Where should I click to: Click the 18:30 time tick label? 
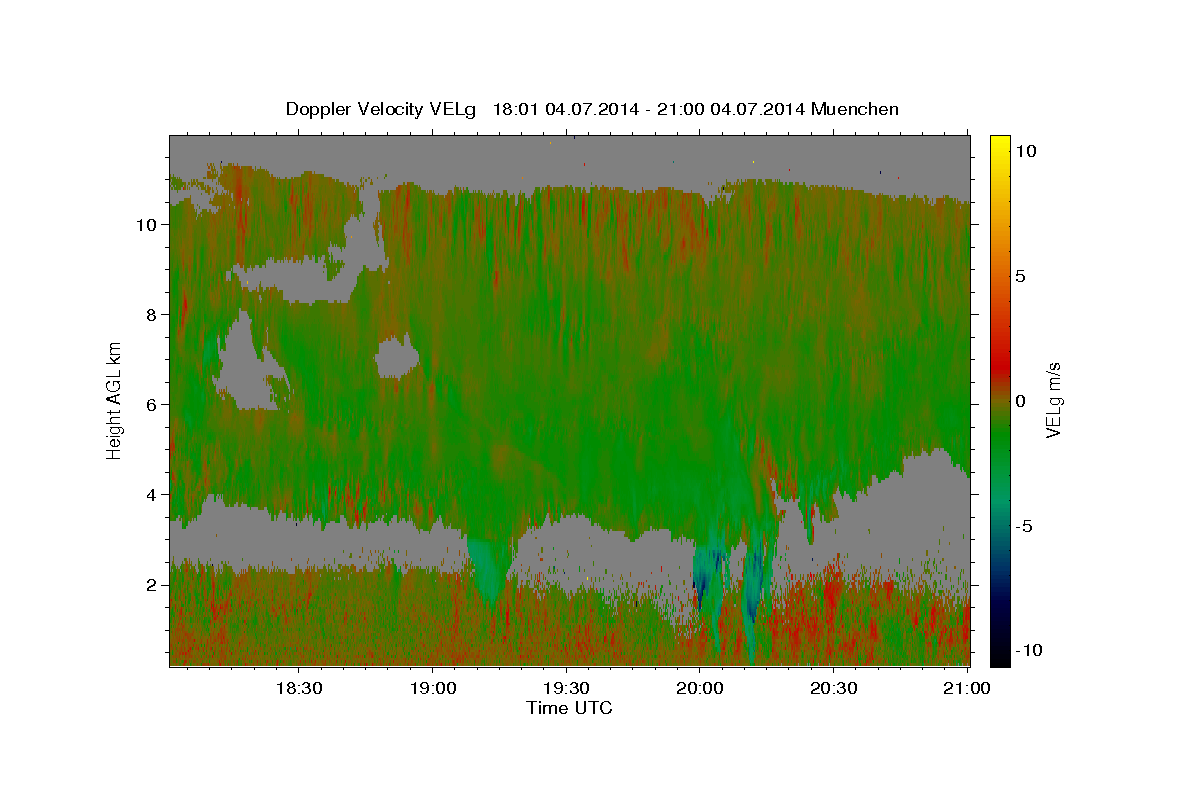pyautogui.click(x=299, y=688)
